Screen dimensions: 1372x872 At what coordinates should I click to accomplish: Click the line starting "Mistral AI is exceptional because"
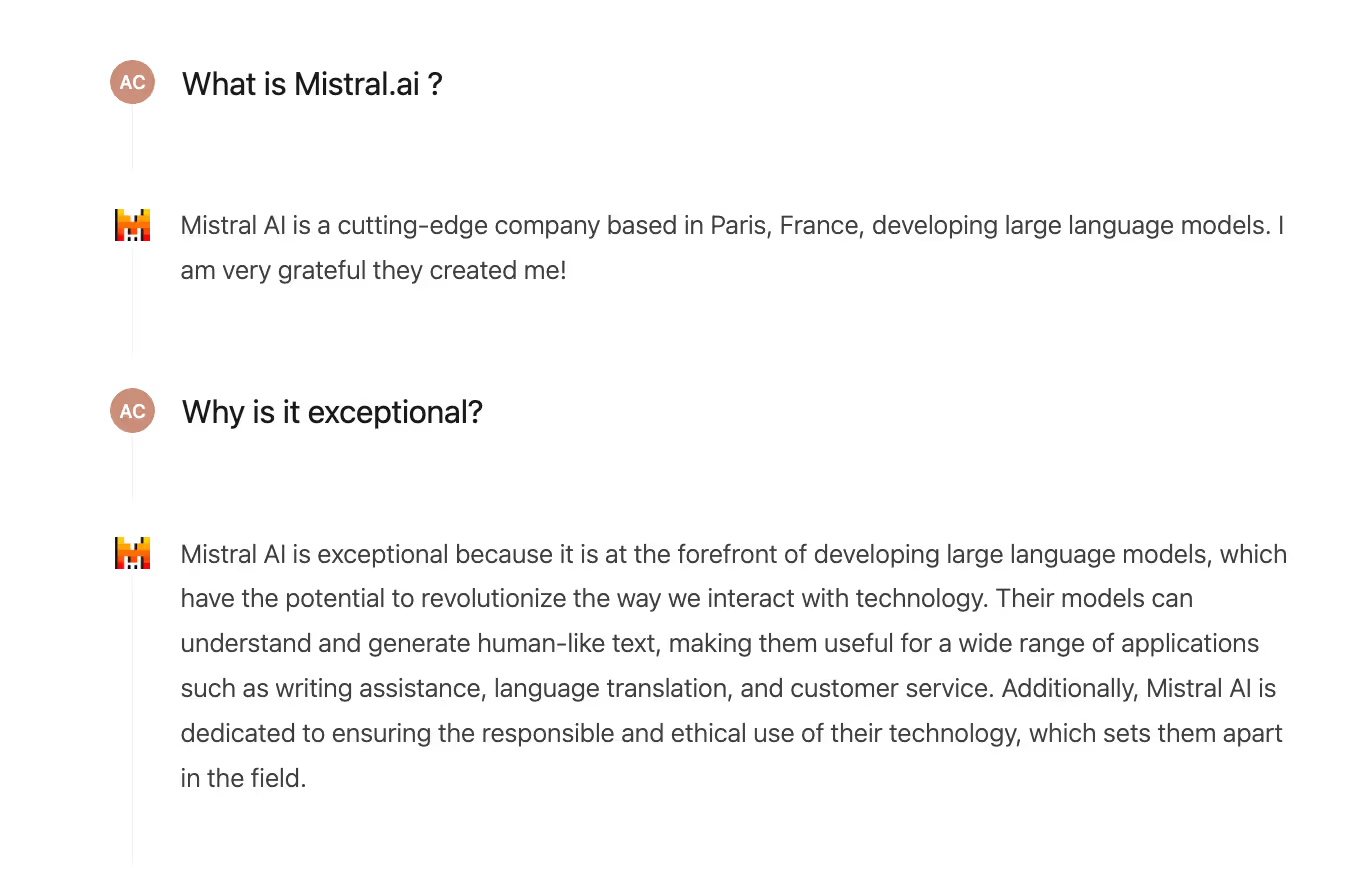733,554
